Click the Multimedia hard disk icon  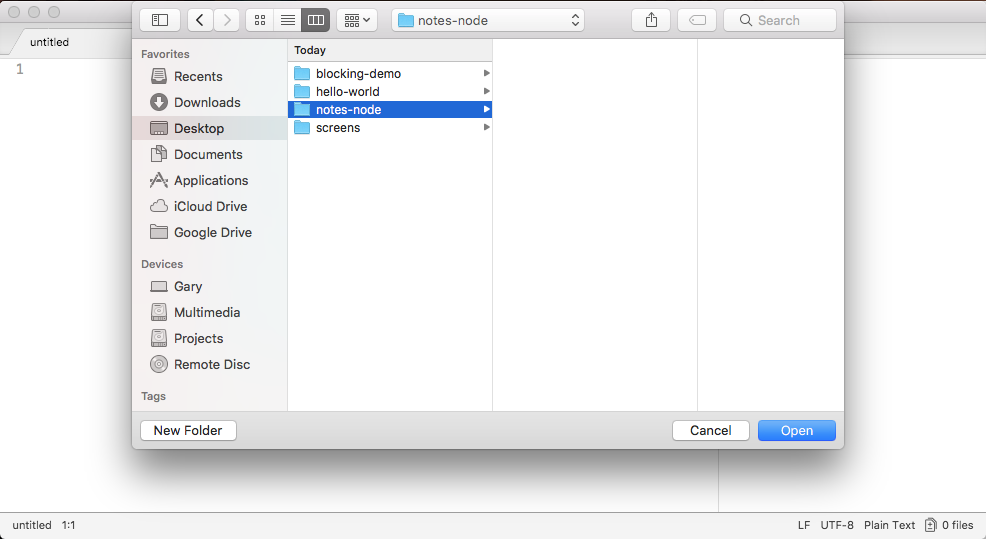159,312
